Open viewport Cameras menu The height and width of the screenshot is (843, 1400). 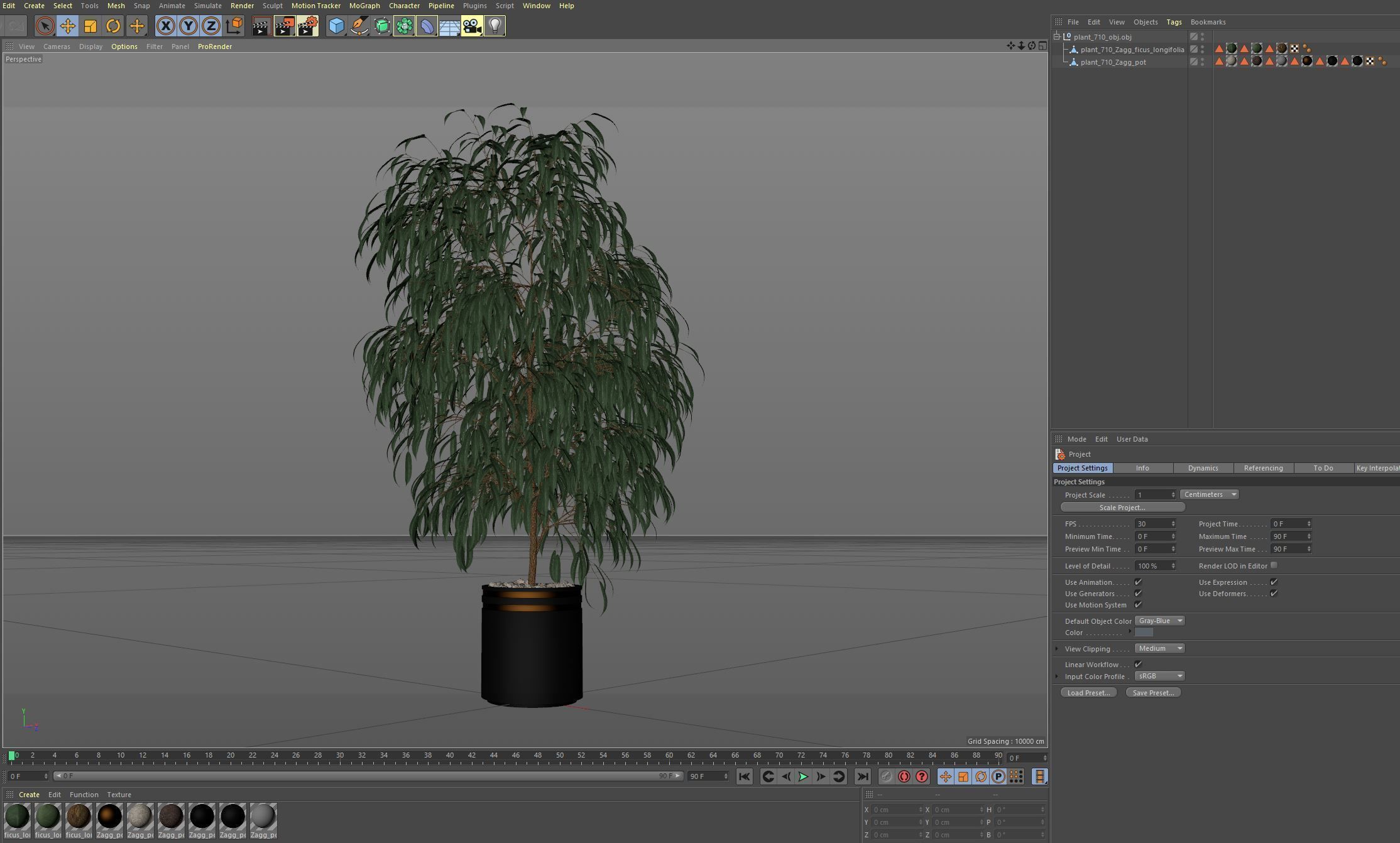[57, 46]
